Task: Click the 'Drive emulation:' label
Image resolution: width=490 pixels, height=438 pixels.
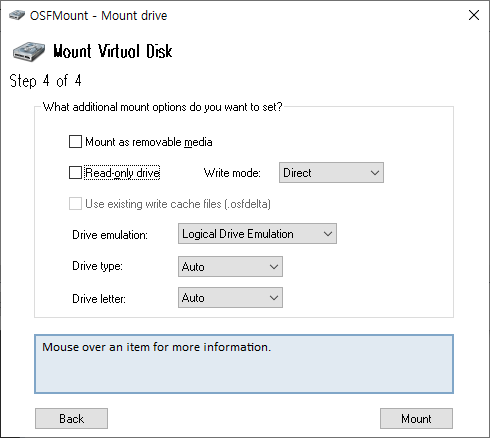Action: (x=110, y=235)
